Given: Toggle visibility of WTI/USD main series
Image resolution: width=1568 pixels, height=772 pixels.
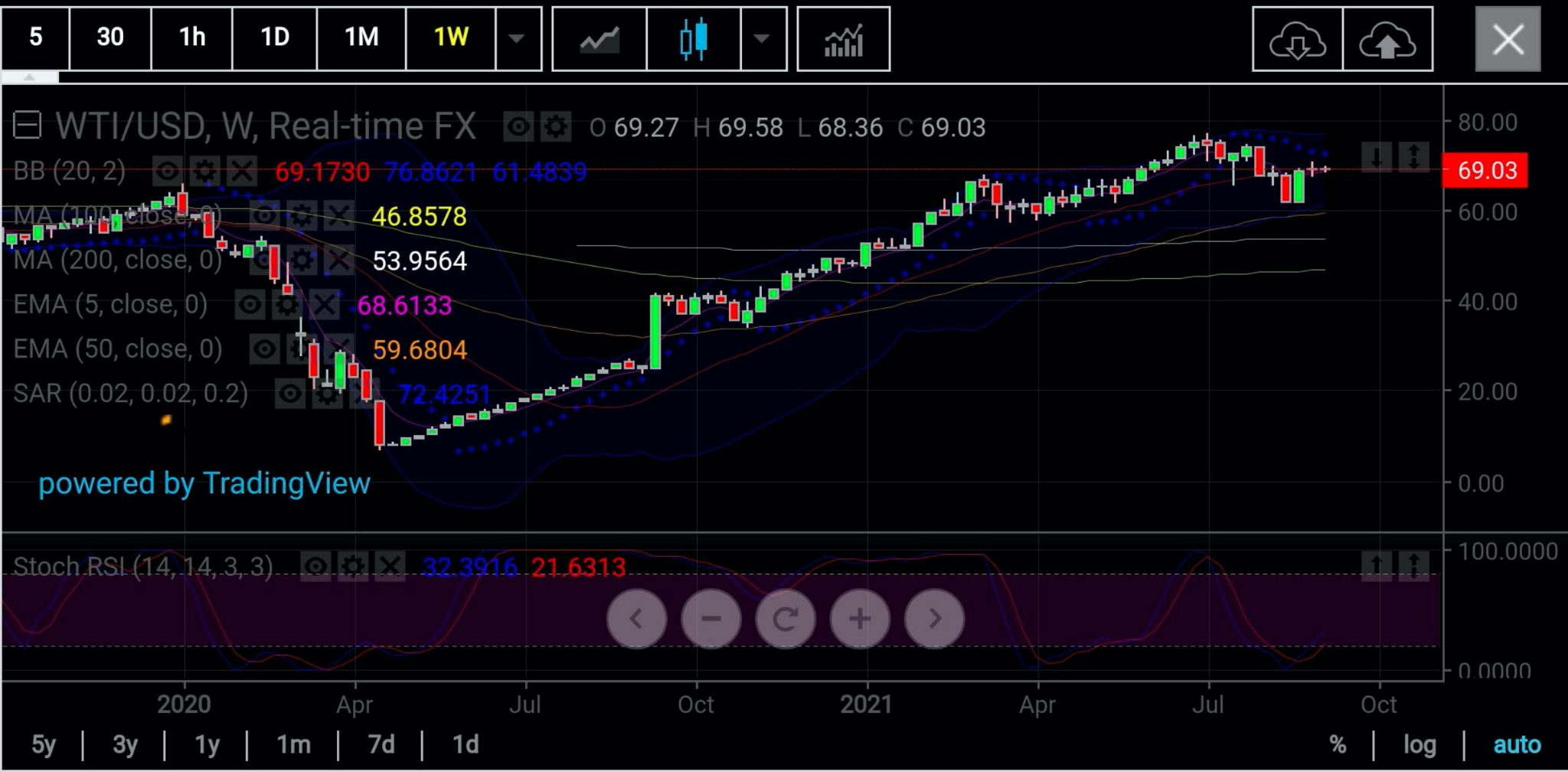Looking at the screenshot, I should pyautogui.click(x=518, y=127).
